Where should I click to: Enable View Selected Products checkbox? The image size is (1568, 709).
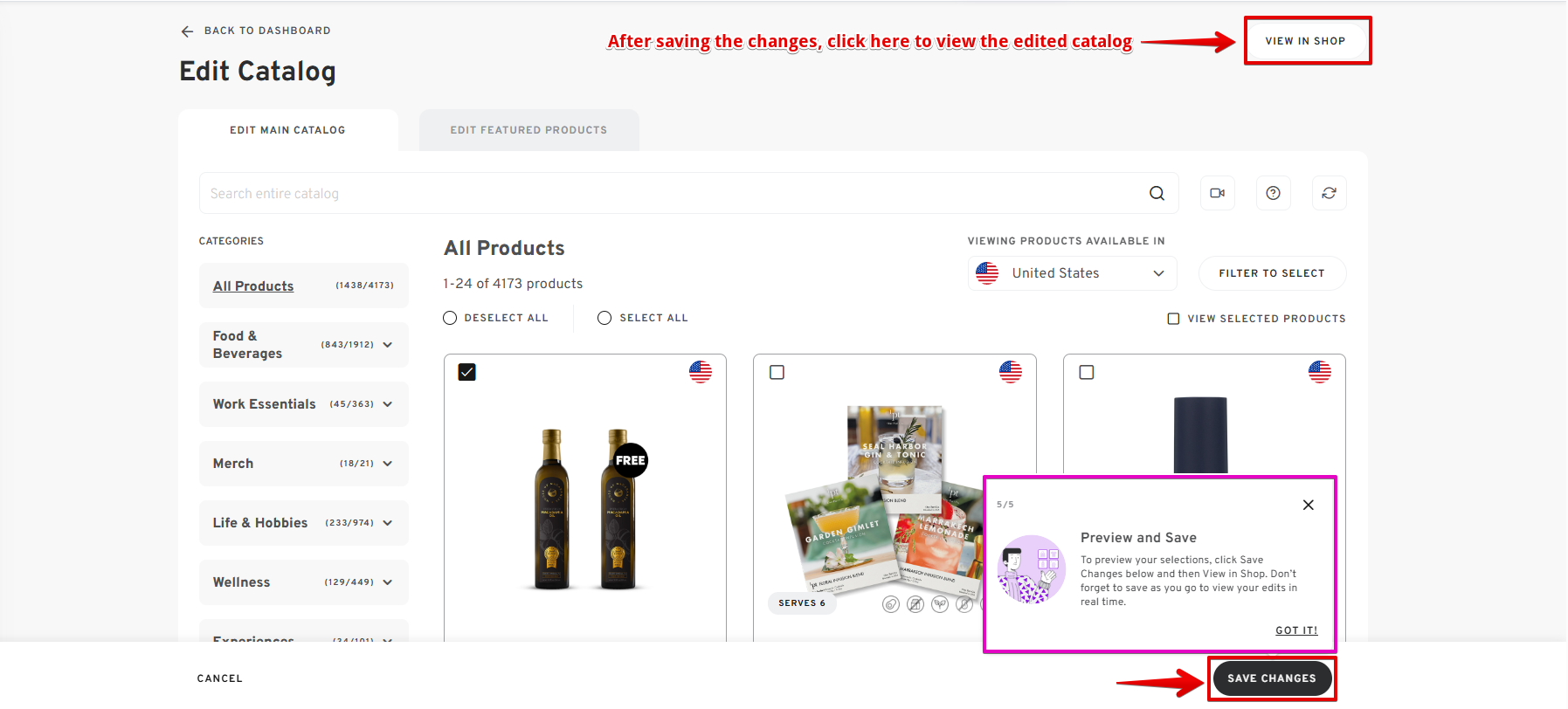[1173, 319]
